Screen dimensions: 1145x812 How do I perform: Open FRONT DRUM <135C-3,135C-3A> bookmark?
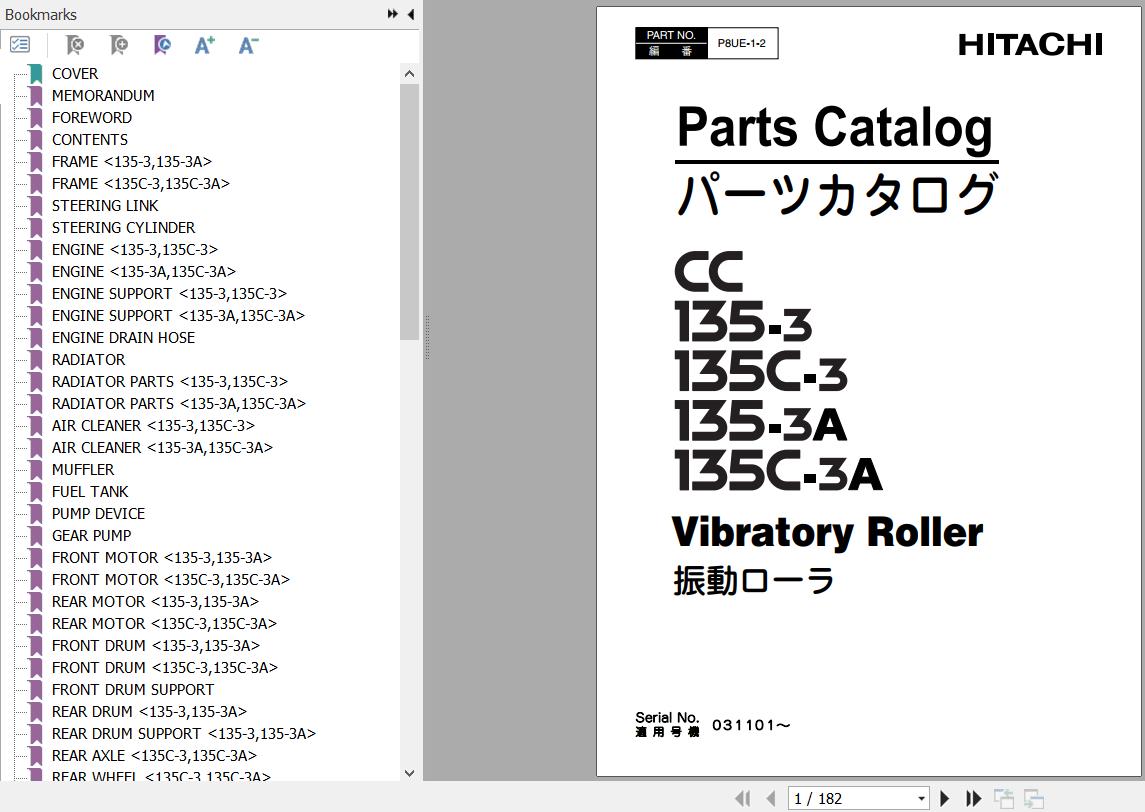[164, 667]
